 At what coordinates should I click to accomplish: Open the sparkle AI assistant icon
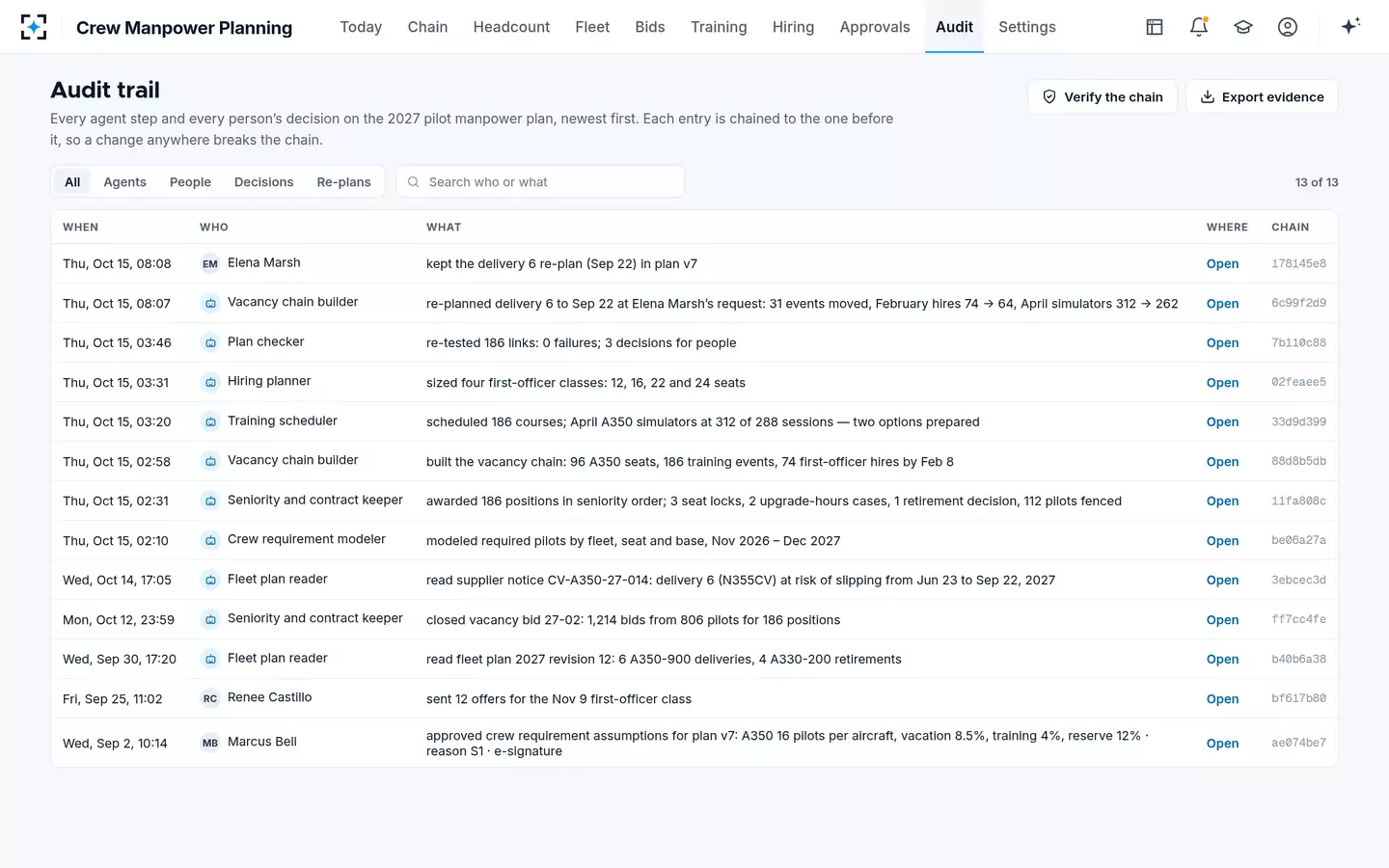[1350, 26]
